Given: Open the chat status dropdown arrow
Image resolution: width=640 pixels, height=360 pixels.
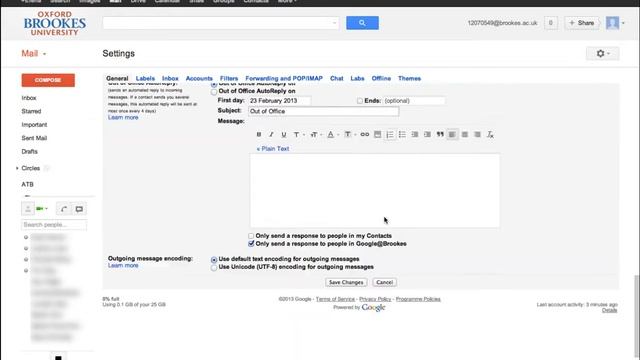Looking at the screenshot, I should click(47, 209).
